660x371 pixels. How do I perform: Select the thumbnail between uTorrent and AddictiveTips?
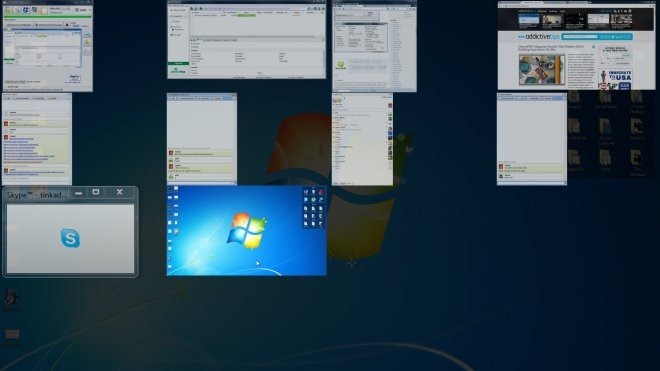point(374,46)
